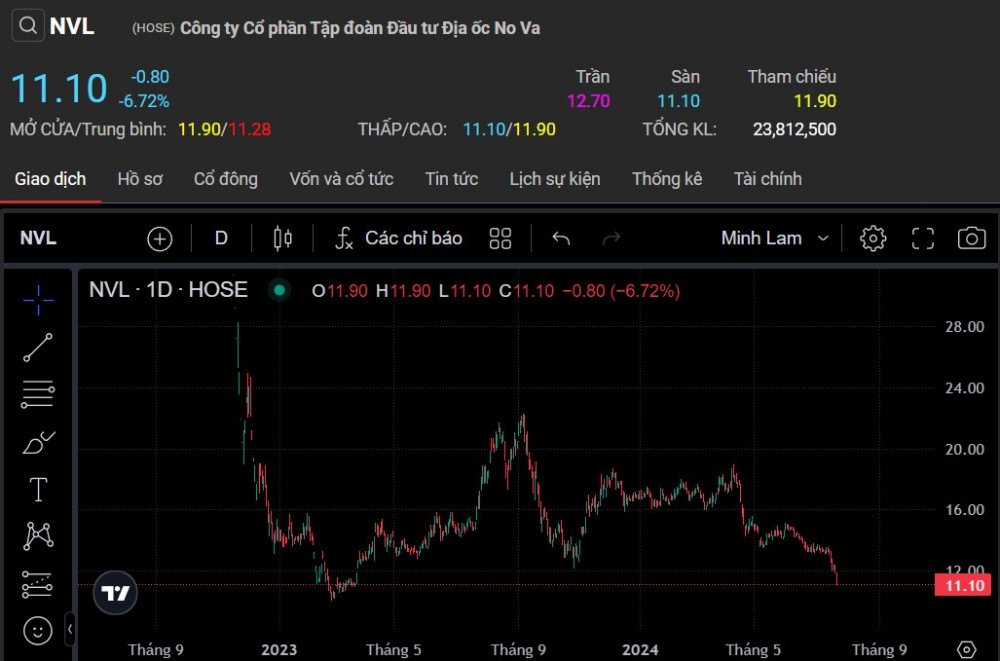The width and height of the screenshot is (1000, 661).
Task: Open the Tài chính tab
Action: point(768,179)
